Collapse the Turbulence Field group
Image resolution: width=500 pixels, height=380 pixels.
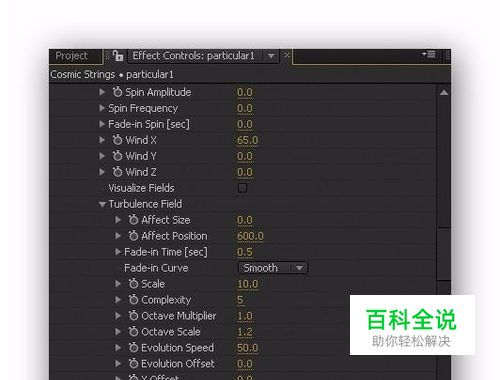coord(102,204)
